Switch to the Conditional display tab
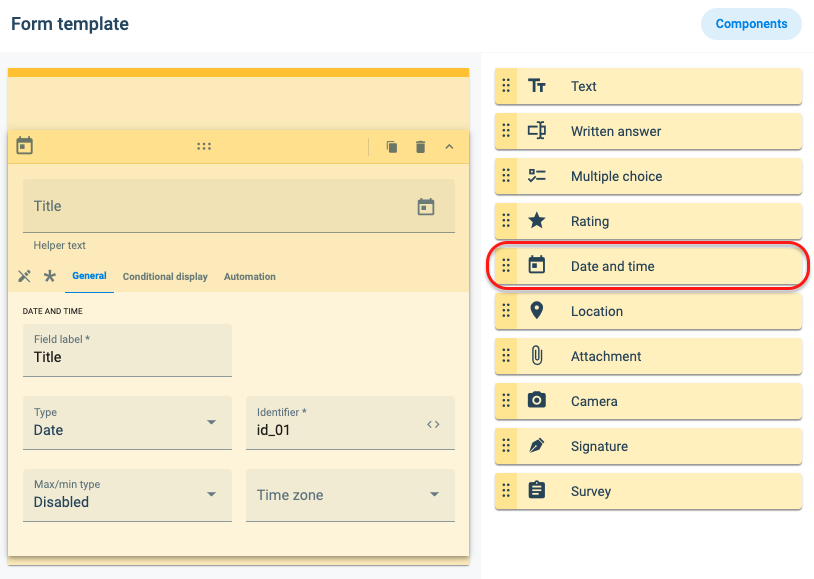This screenshot has width=814, height=579. click(165, 277)
